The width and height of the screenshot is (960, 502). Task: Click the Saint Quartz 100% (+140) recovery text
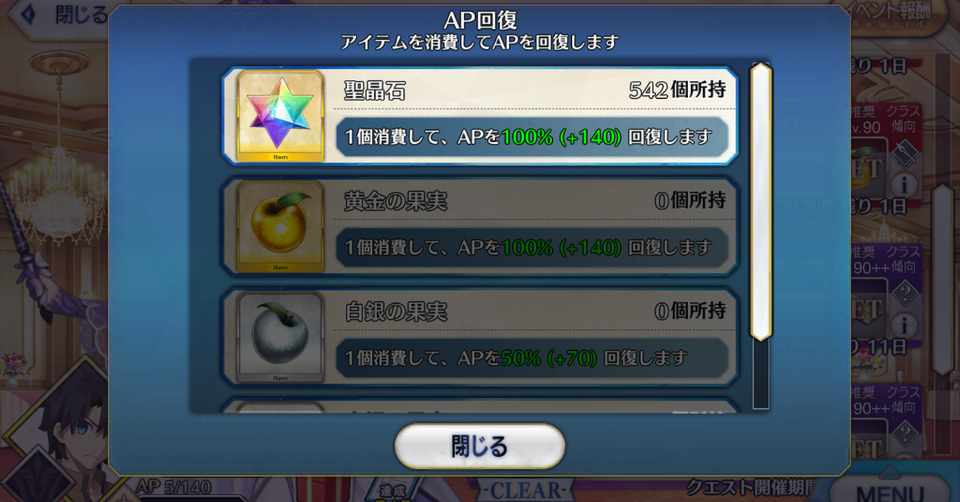561,137
